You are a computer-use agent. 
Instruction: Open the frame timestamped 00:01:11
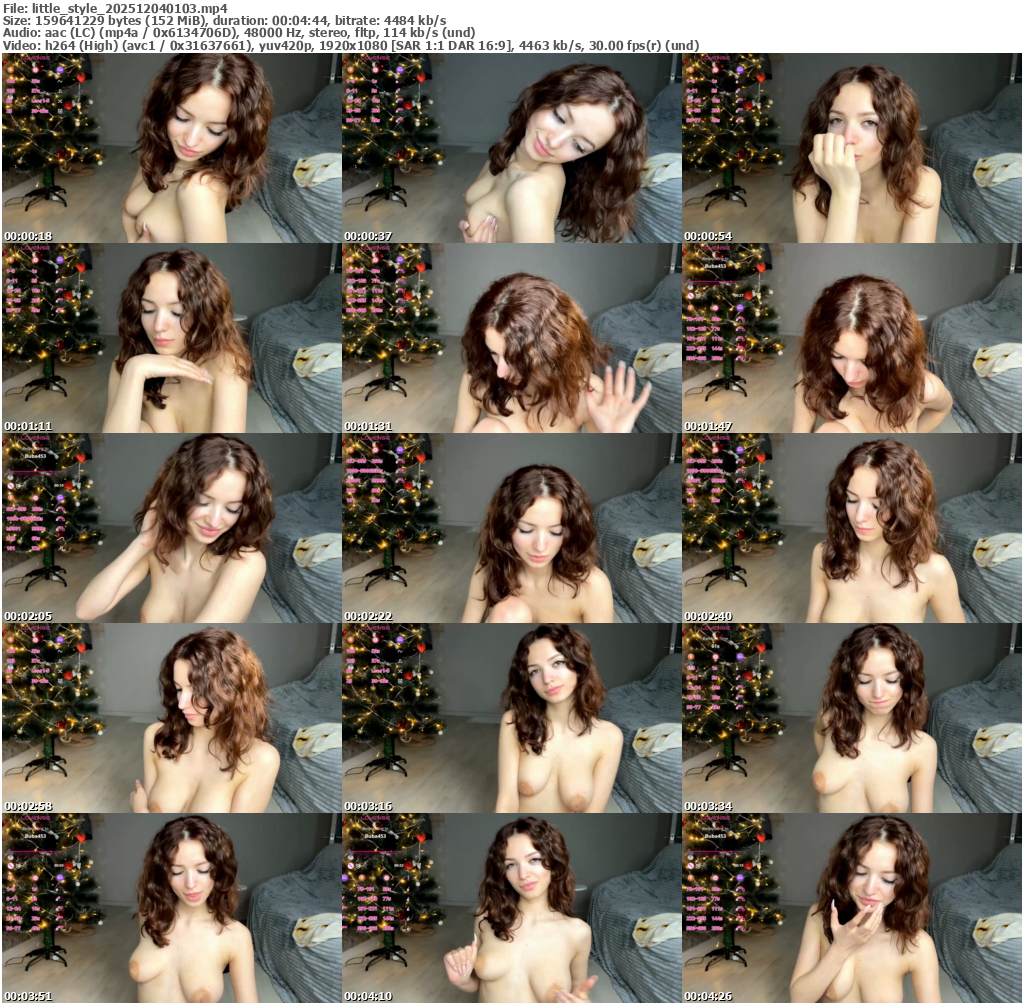tap(172, 338)
